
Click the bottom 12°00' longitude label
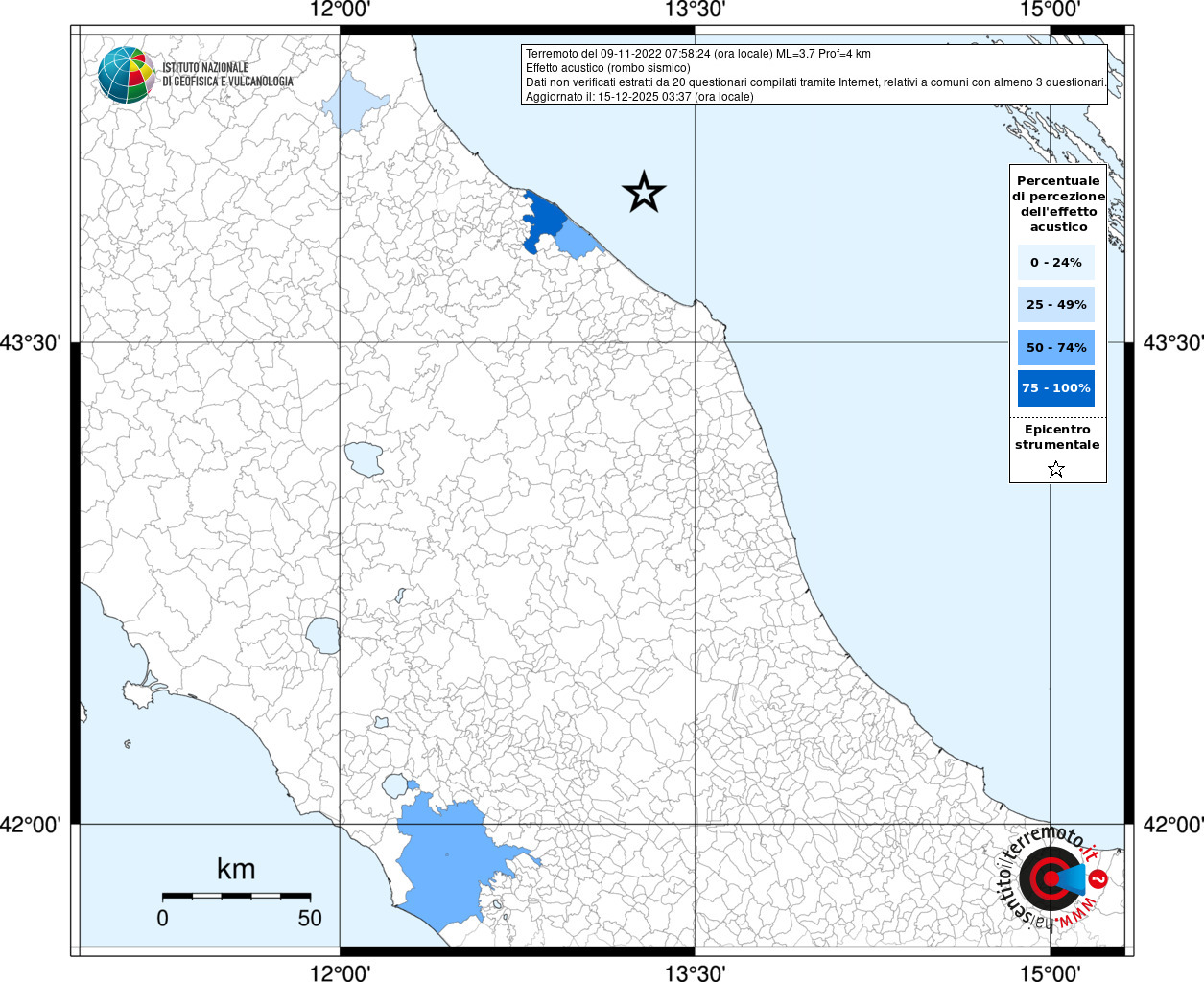[340, 972]
